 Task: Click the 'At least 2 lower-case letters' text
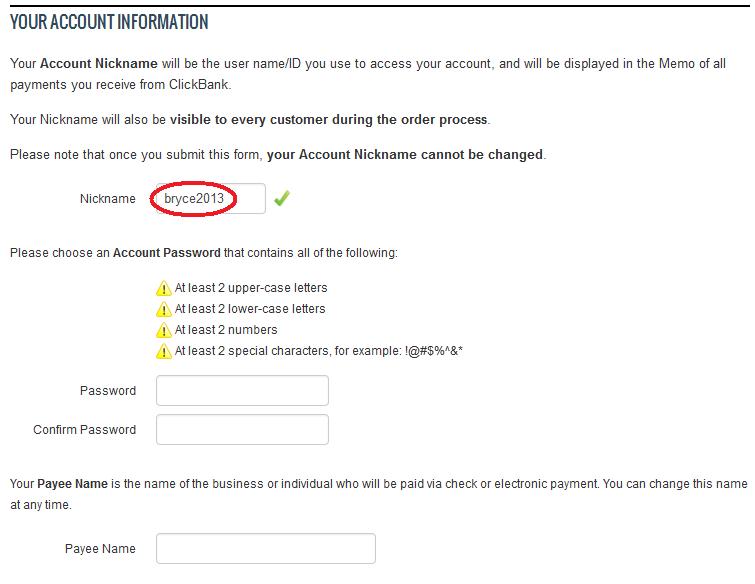(x=250, y=309)
